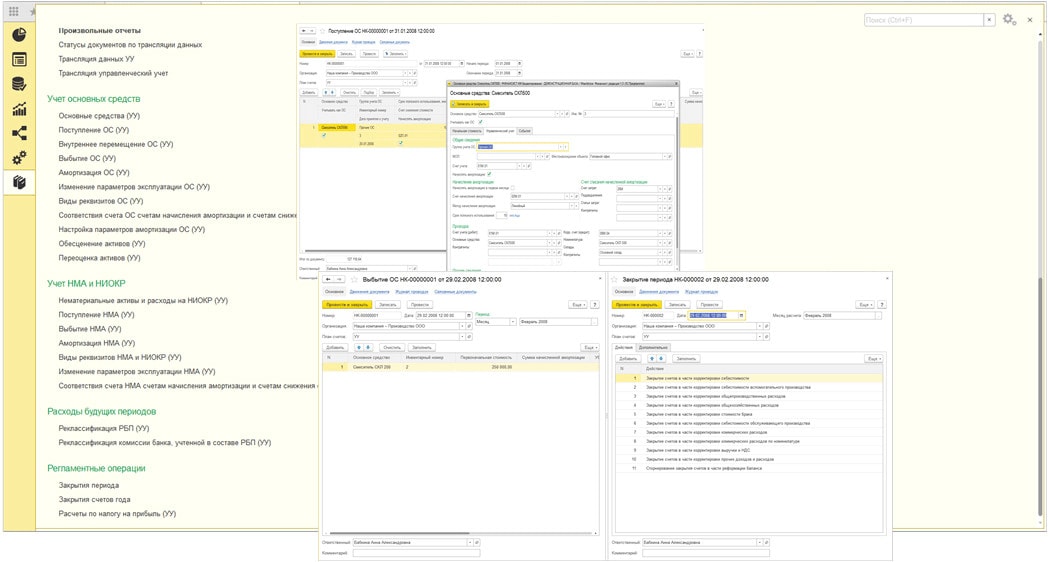Viewport: 1050px width, 562px height.
Task: Open 'Амортизация ОС (УУ)' link
Action: tap(94, 172)
